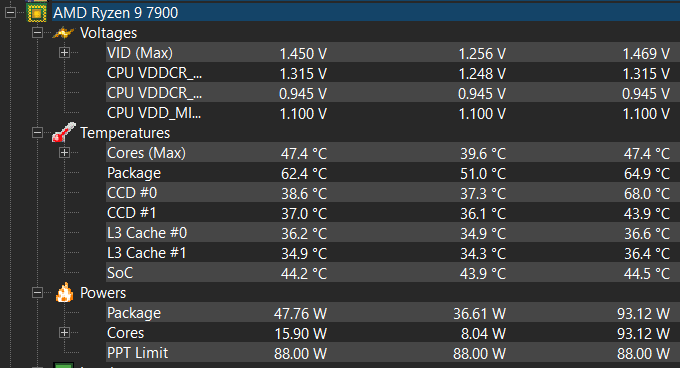Click the 1.248 V value
The image size is (680, 368).
(482, 74)
